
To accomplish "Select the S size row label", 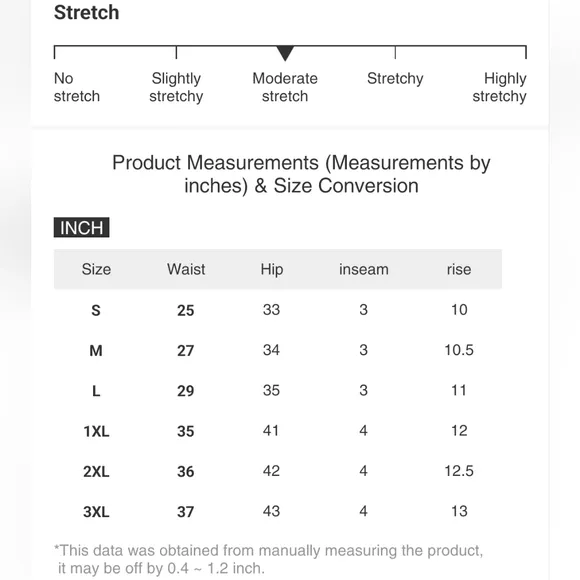I will coord(96,310).
